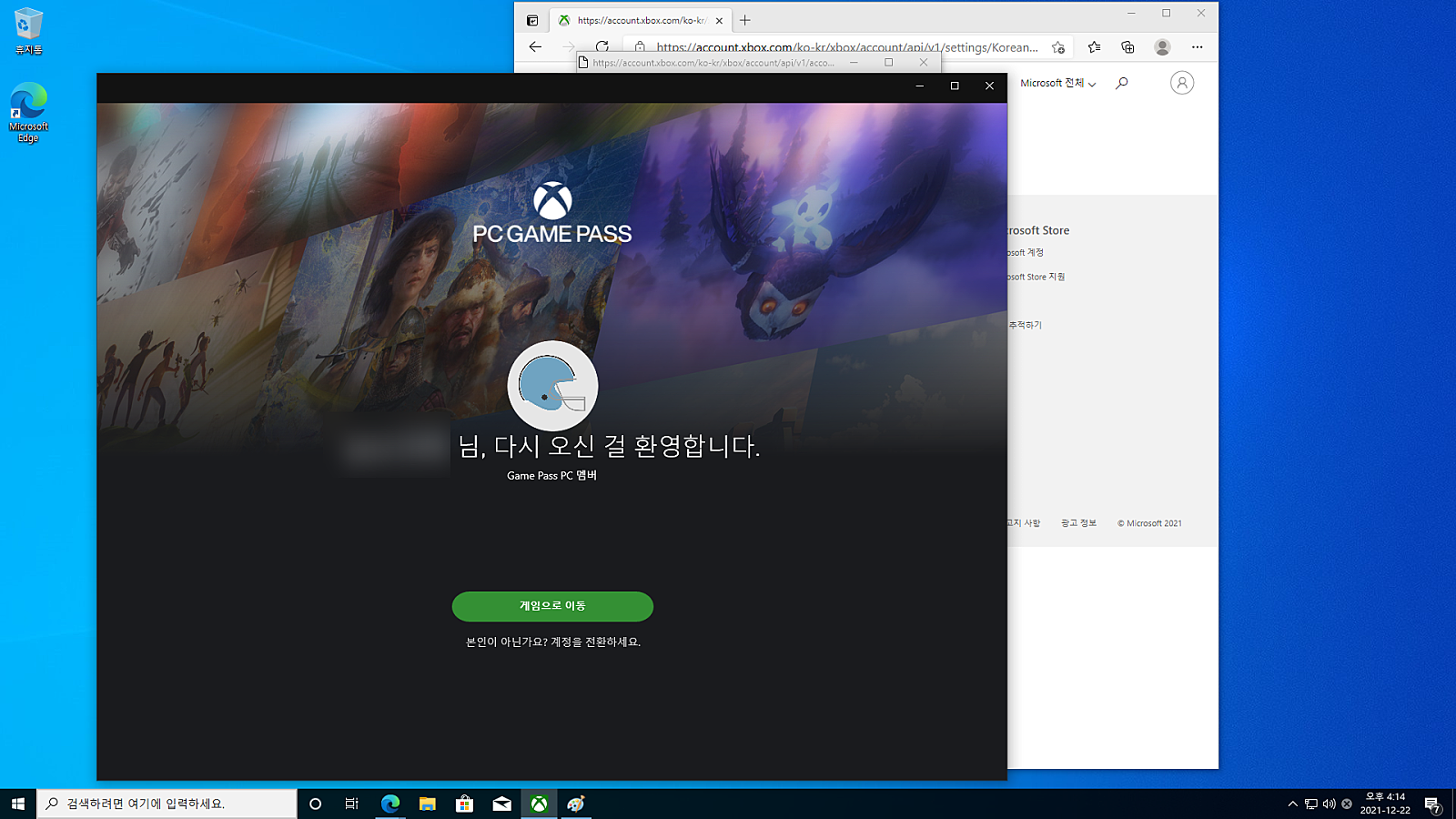1456x819 pixels.
Task: Click the popup window's page URL title
Action: (713, 63)
